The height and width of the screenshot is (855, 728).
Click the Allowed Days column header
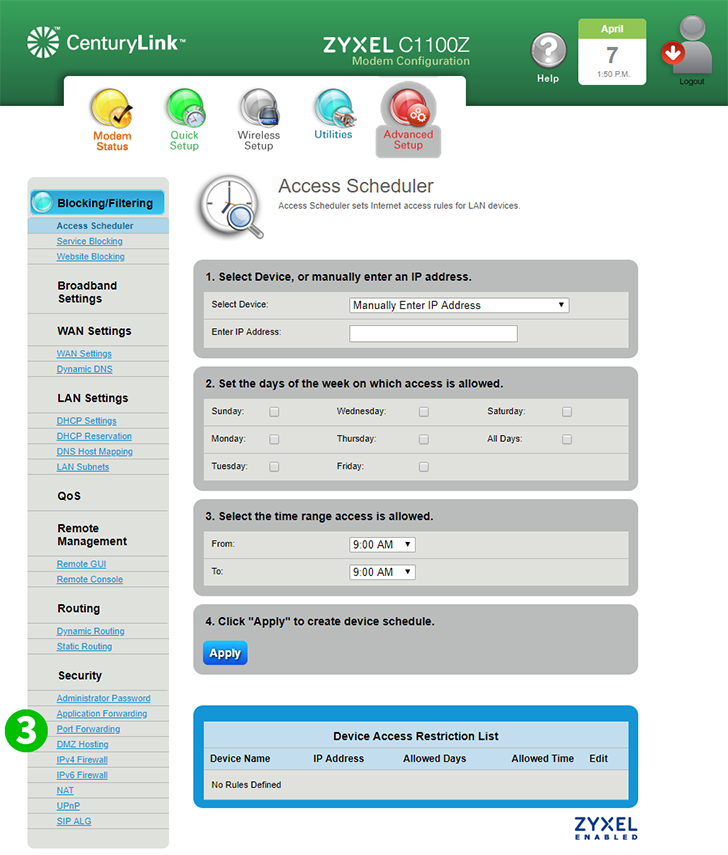click(x=435, y=758)
